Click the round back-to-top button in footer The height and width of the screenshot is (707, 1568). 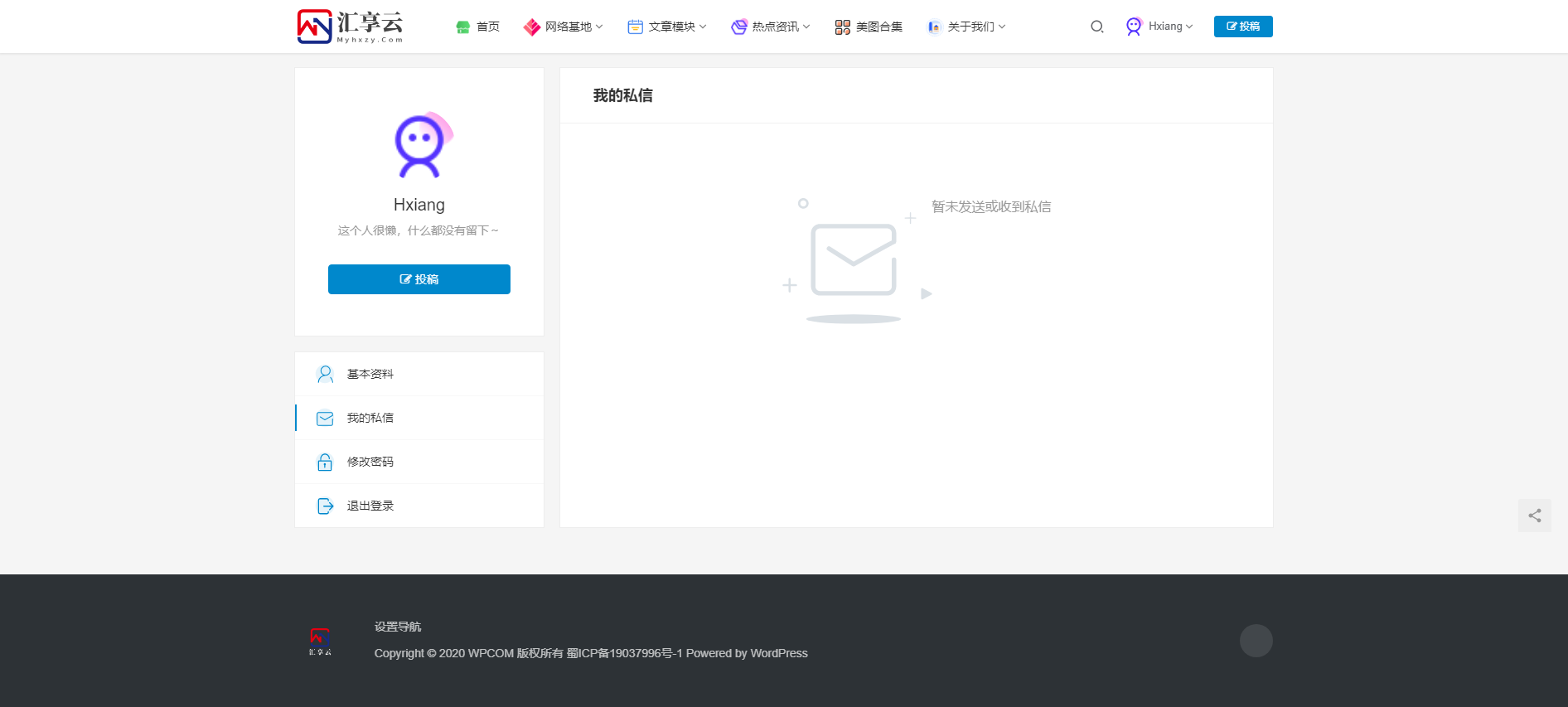(1256, 641)
